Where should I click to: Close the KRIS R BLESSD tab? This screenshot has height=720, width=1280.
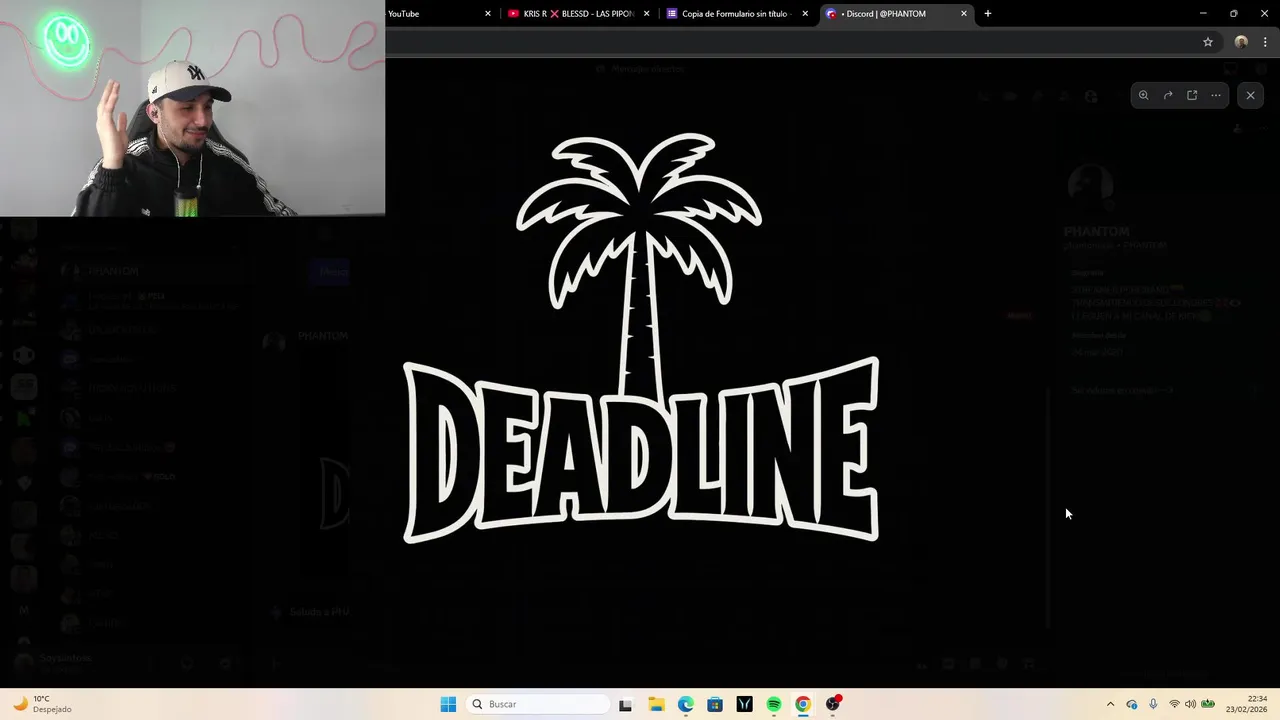tap(646, 14)
